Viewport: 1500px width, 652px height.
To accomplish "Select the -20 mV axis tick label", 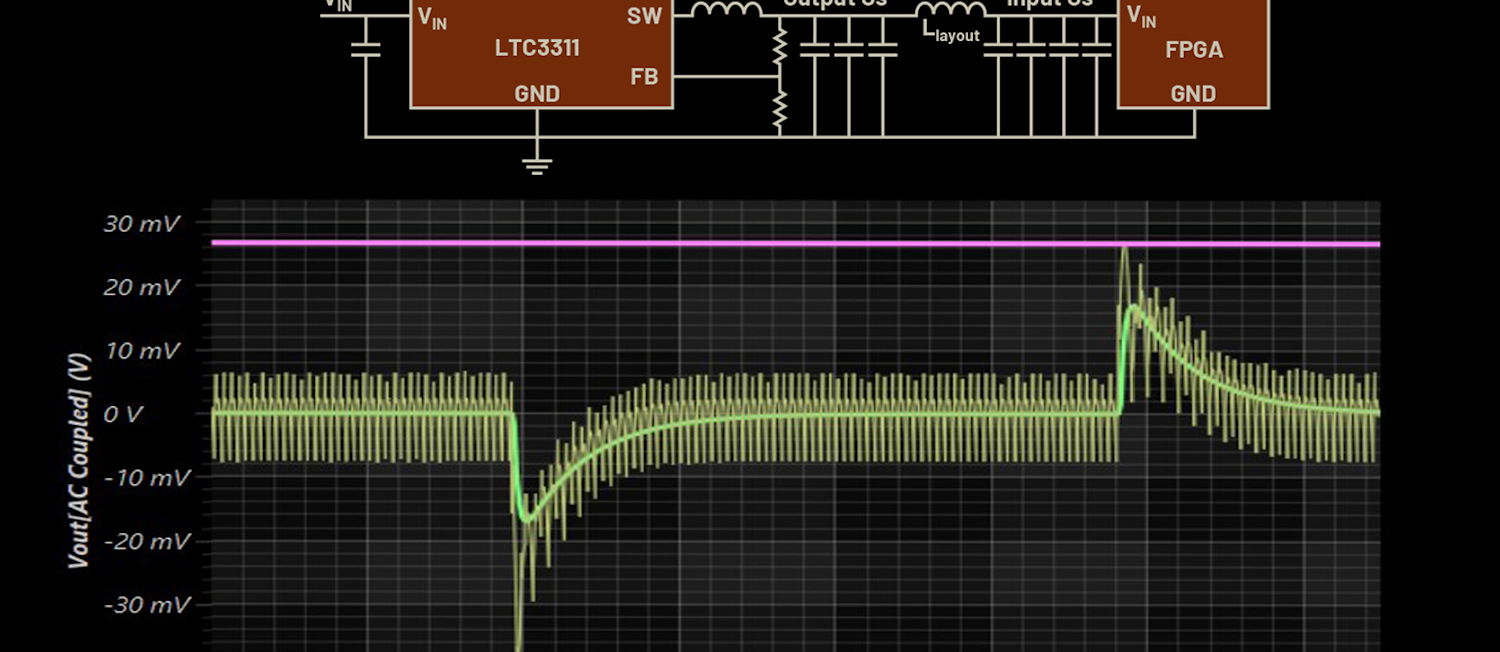I will (146, 541).
